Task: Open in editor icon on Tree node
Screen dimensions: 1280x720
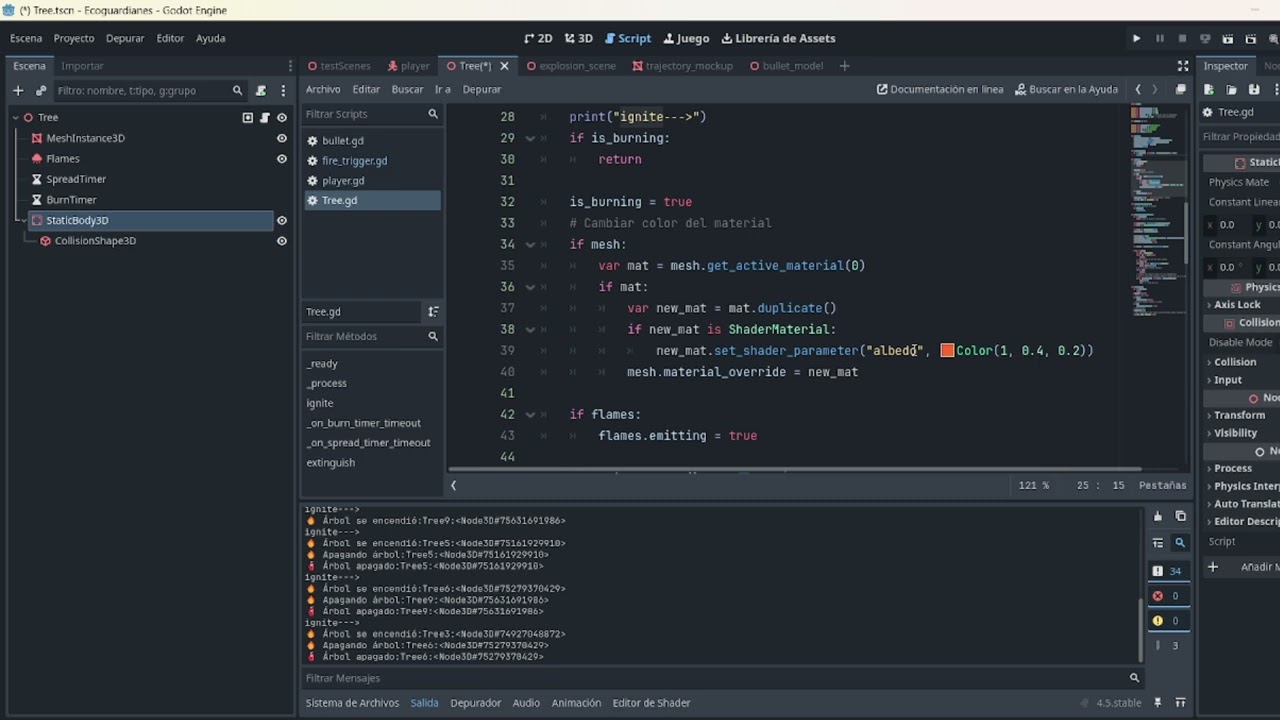Action: click(x=248, y=117)
